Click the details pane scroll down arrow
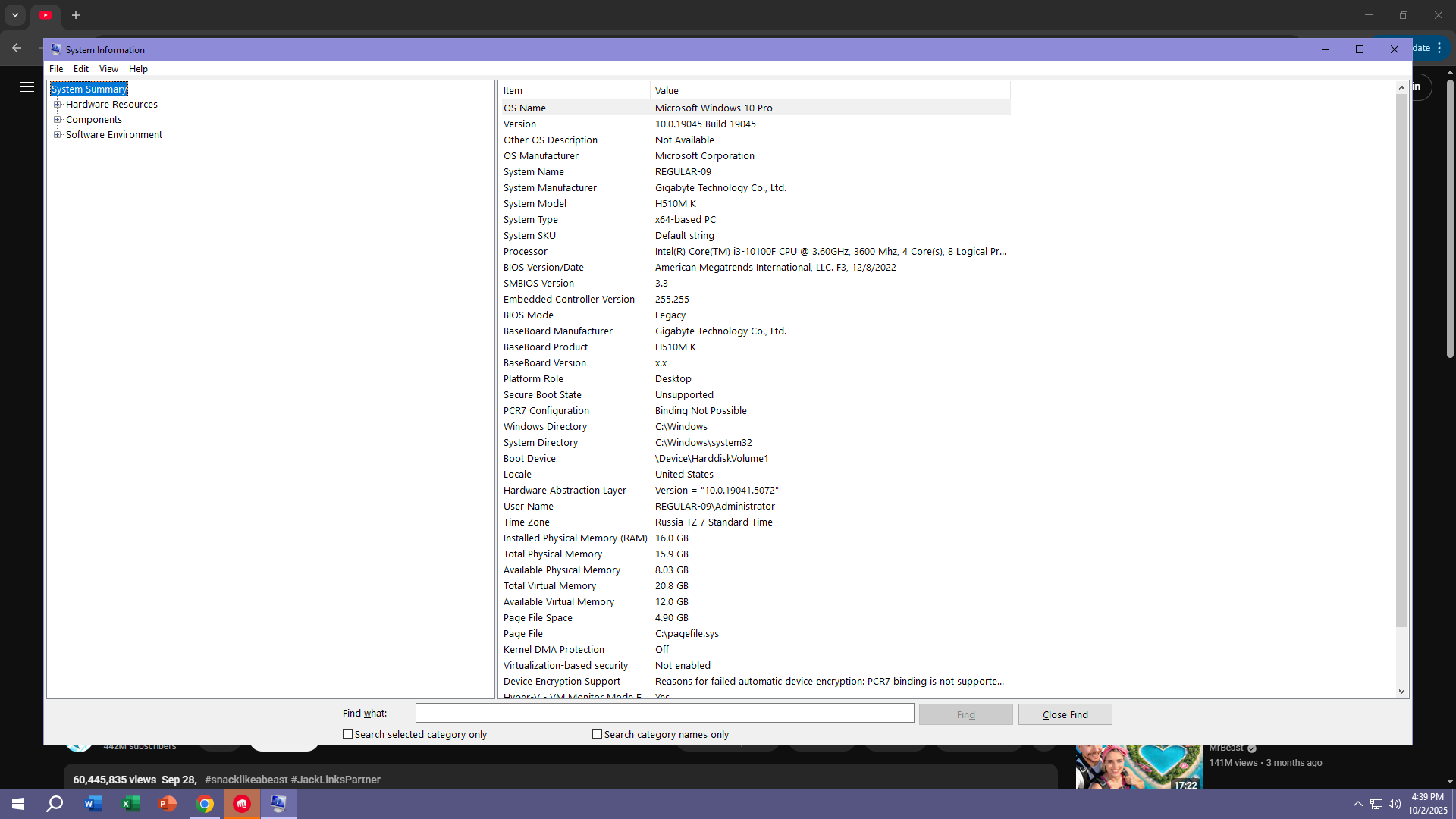 click(x=1401, y=692)
